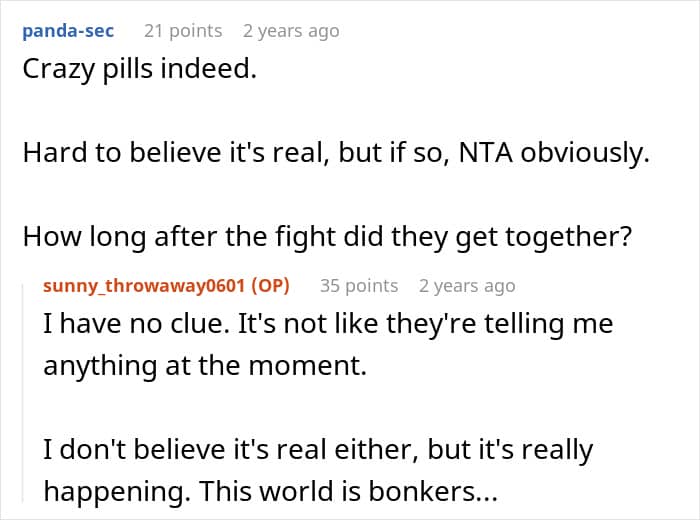Viewport: 700px width, 520px height.
Task: Click the text 'anything at the moment.'
Action: click(x=205, y=366)
